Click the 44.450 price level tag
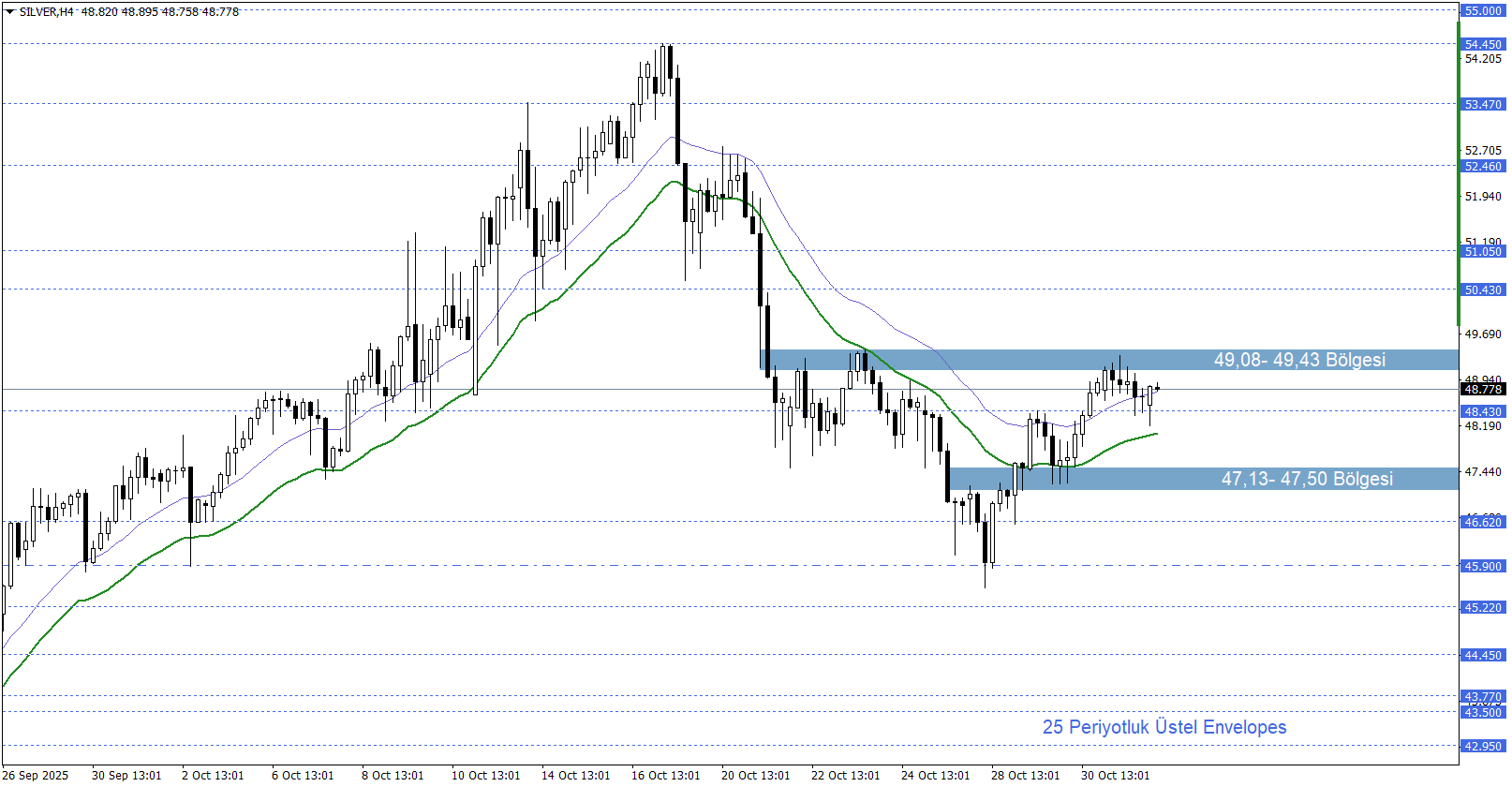 pyautogui.click(x=1482, y=655)
